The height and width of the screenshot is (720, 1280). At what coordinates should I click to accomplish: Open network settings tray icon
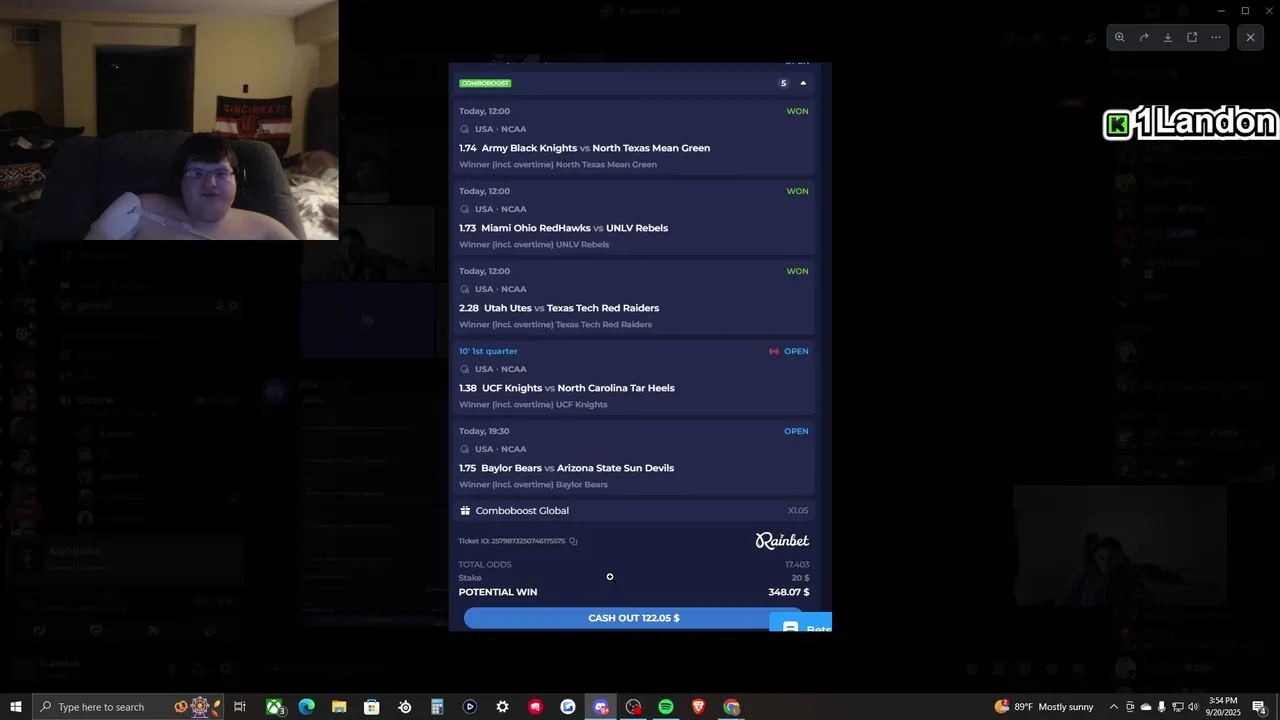point(1177,707)
